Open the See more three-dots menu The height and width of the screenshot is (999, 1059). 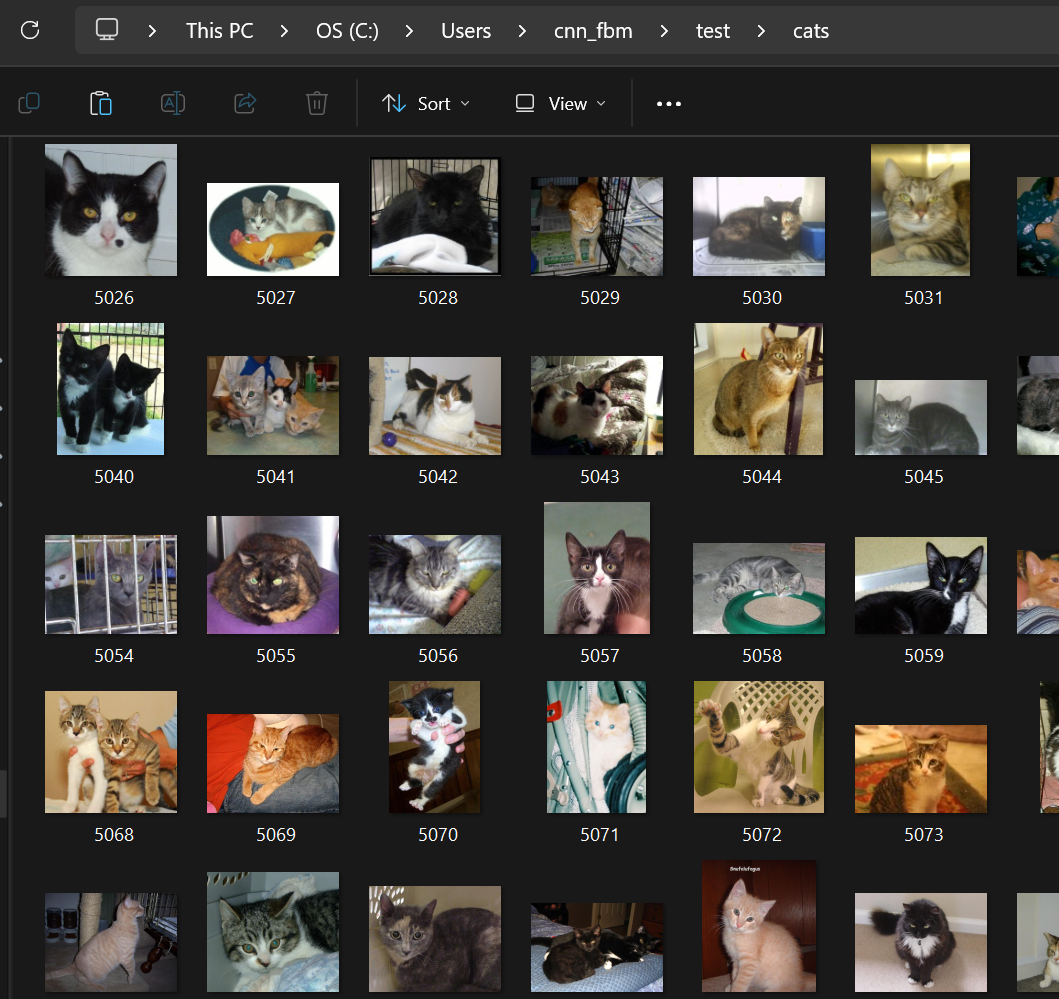pyautogui.click(x=669, y=103)
